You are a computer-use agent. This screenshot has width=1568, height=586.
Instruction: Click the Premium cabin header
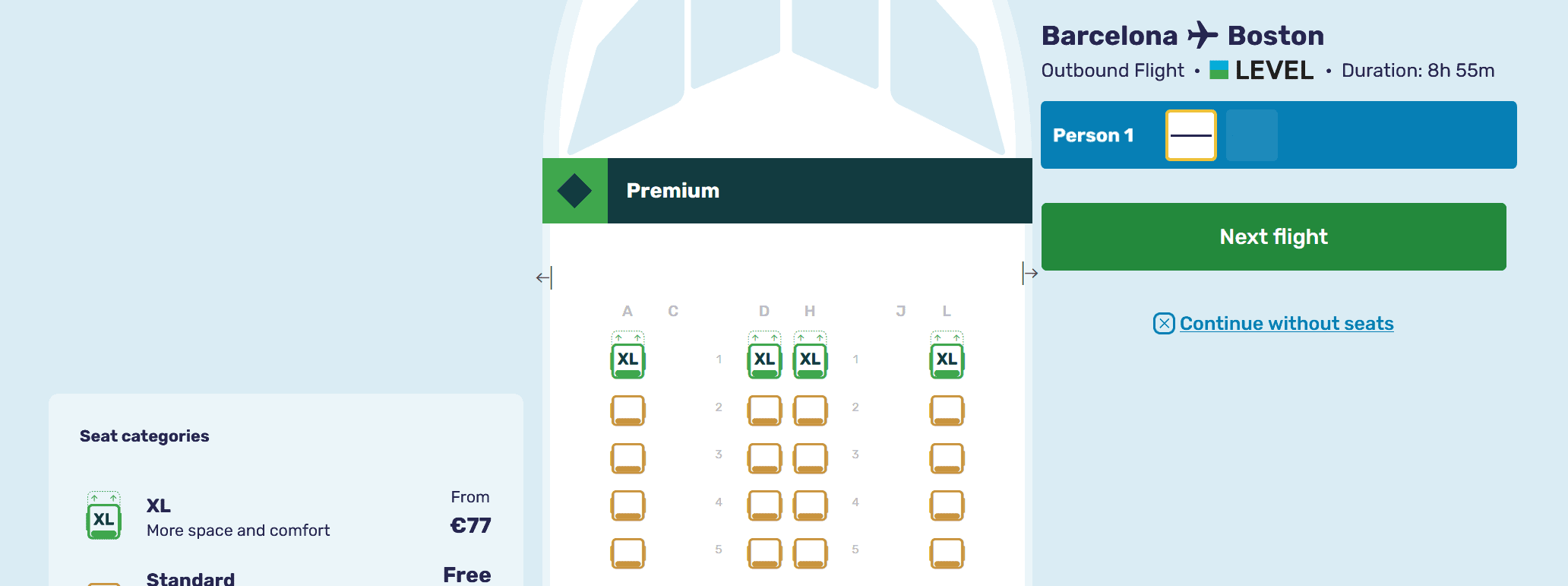(x=819, y=191)
